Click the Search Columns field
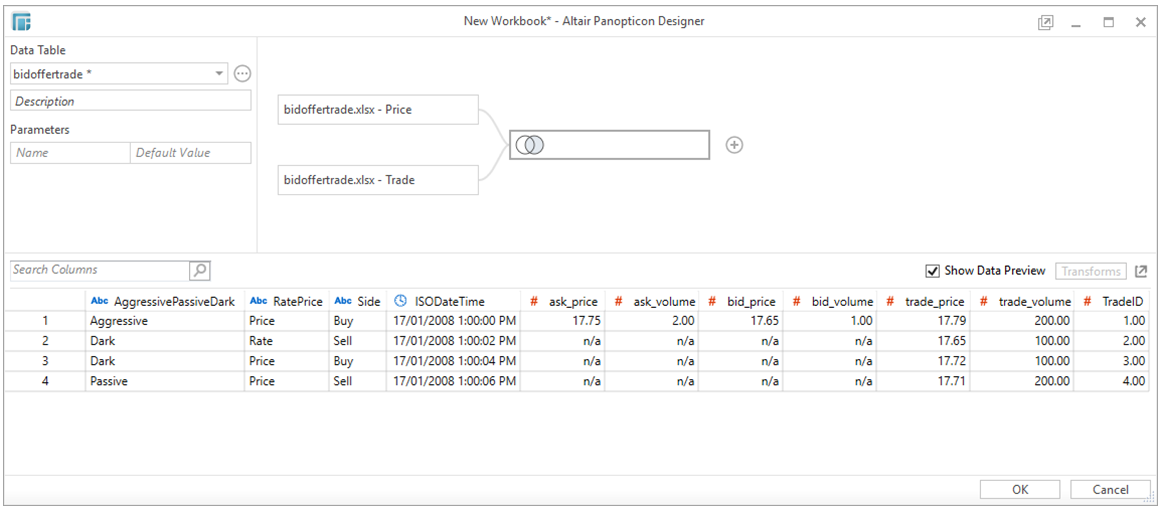Image resolution: width=1161 pixels, height=510 pixels. point(99,270)
